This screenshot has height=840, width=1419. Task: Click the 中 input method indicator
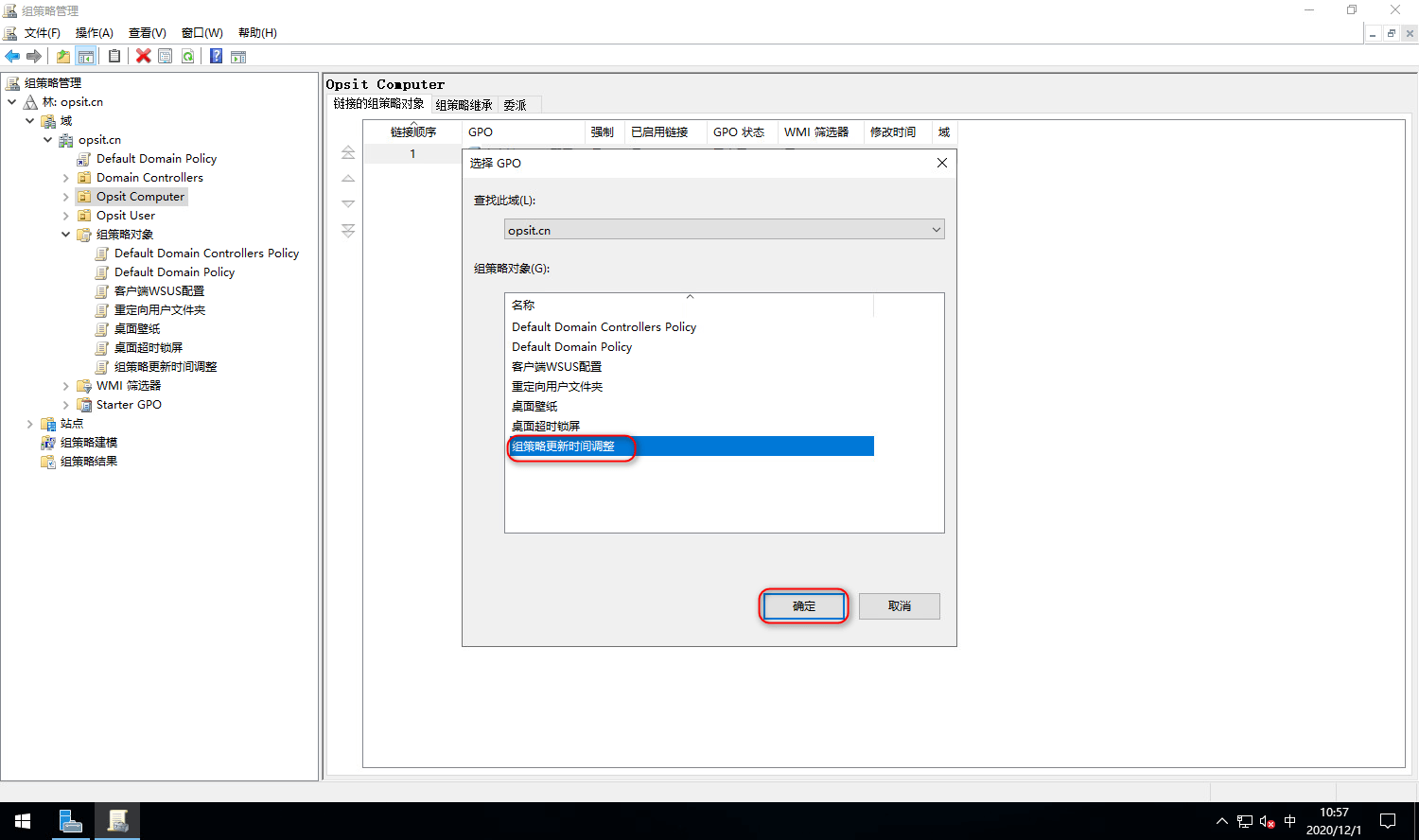click(x=1290, y=821)
